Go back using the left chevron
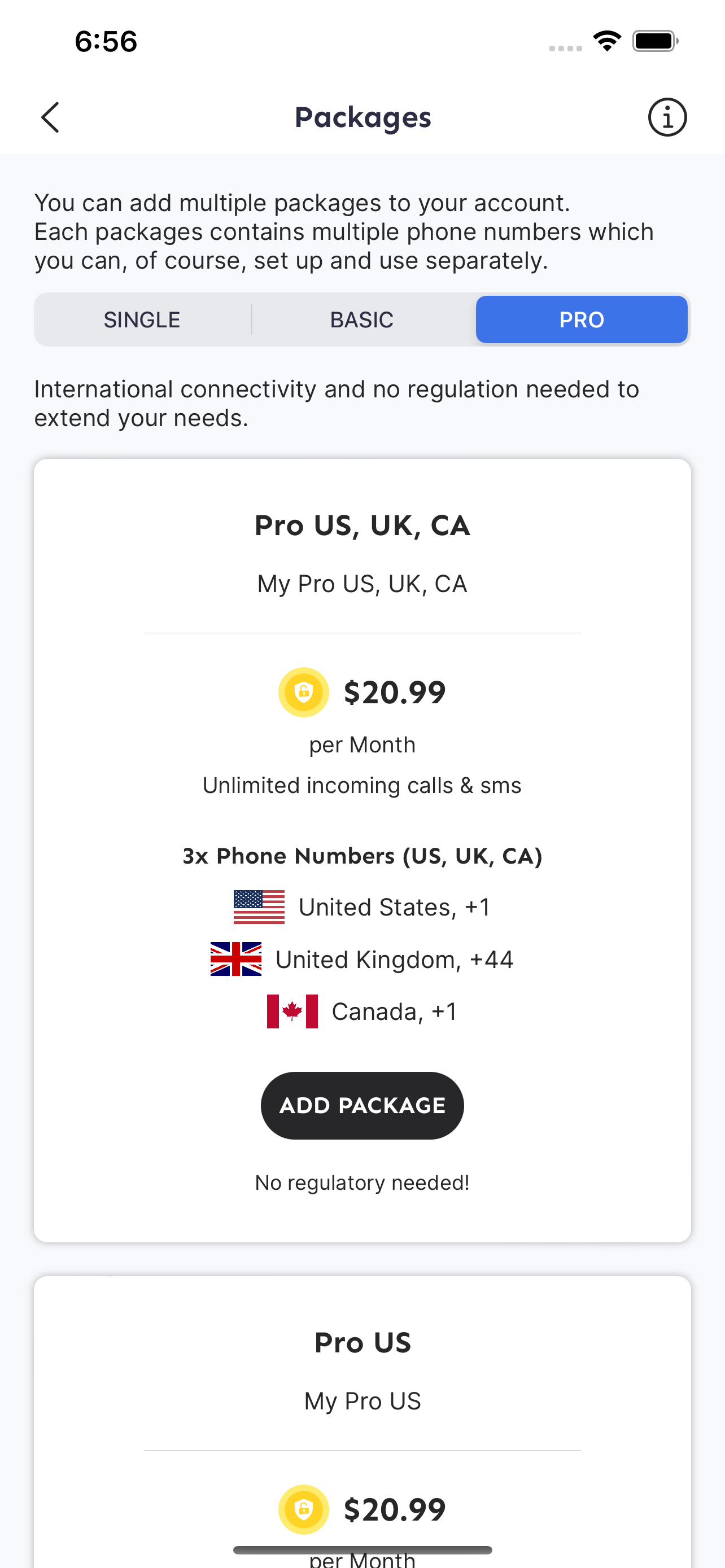The width and height of the screenshot is (725, 1568). tap(50, 117)
